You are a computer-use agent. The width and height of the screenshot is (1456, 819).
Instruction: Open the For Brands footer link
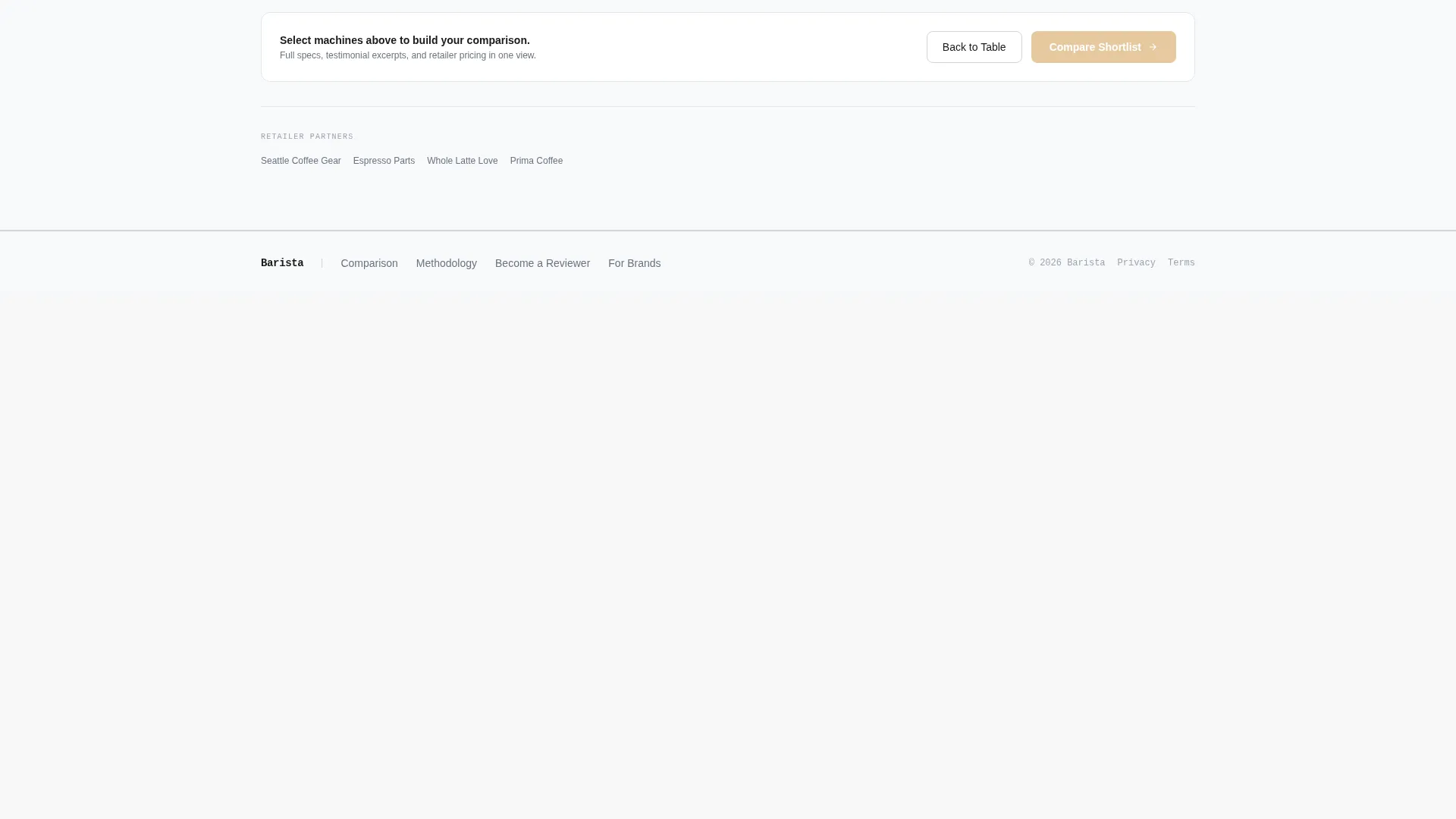coord(635,263)
